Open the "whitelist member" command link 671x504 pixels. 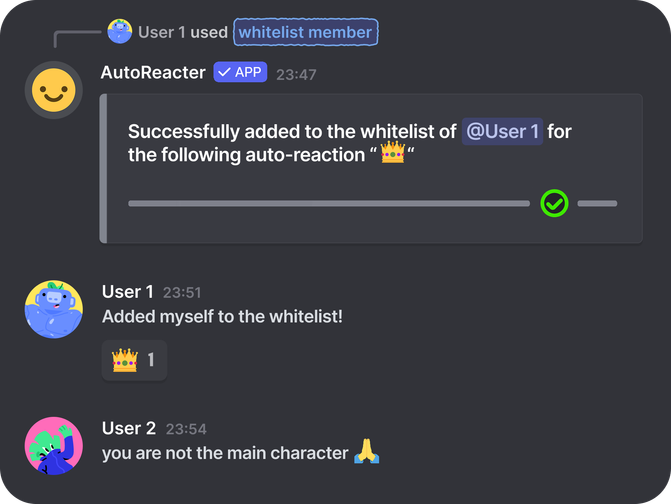tap(305, 32)
